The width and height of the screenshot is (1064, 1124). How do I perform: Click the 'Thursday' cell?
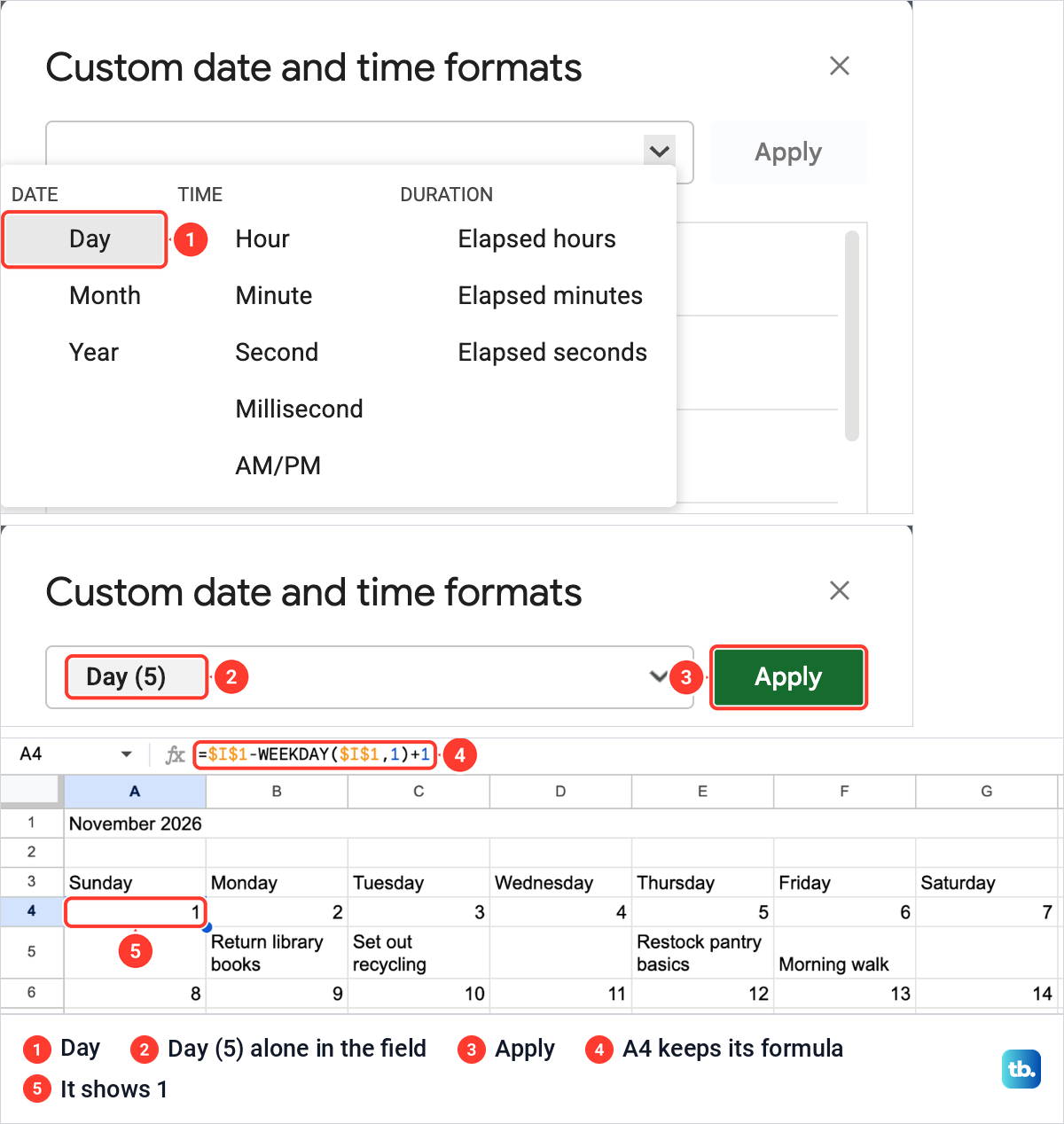(x=702, y=882)
